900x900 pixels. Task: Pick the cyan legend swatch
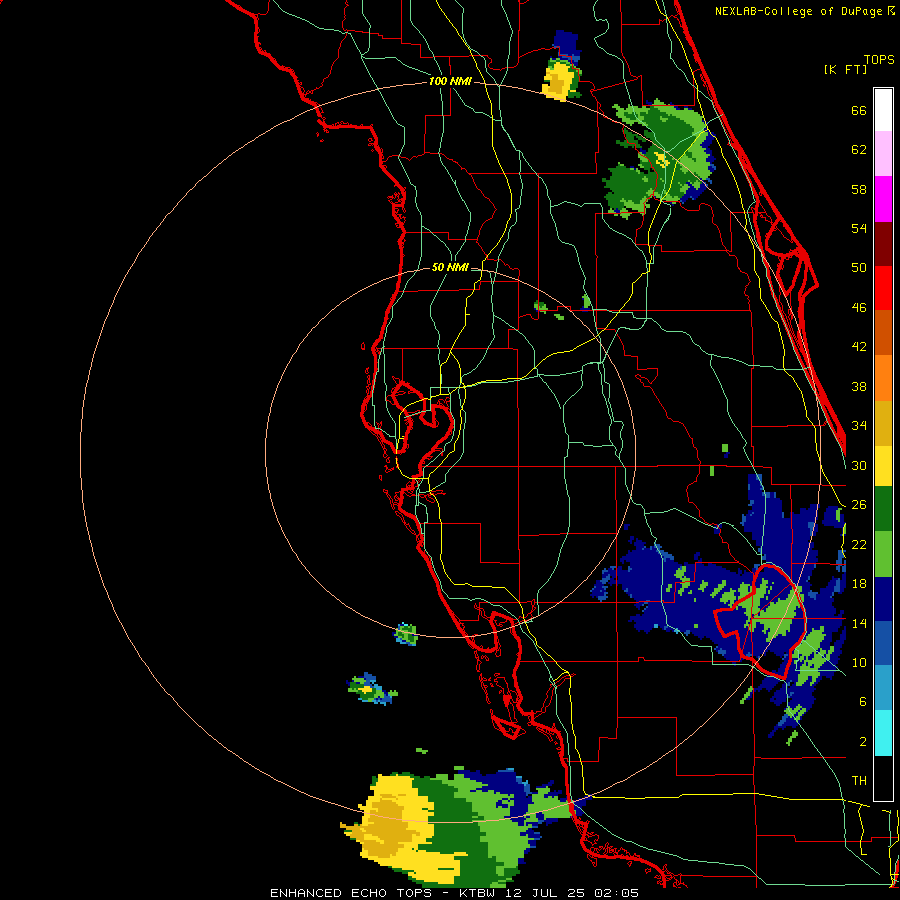point(883,733)
